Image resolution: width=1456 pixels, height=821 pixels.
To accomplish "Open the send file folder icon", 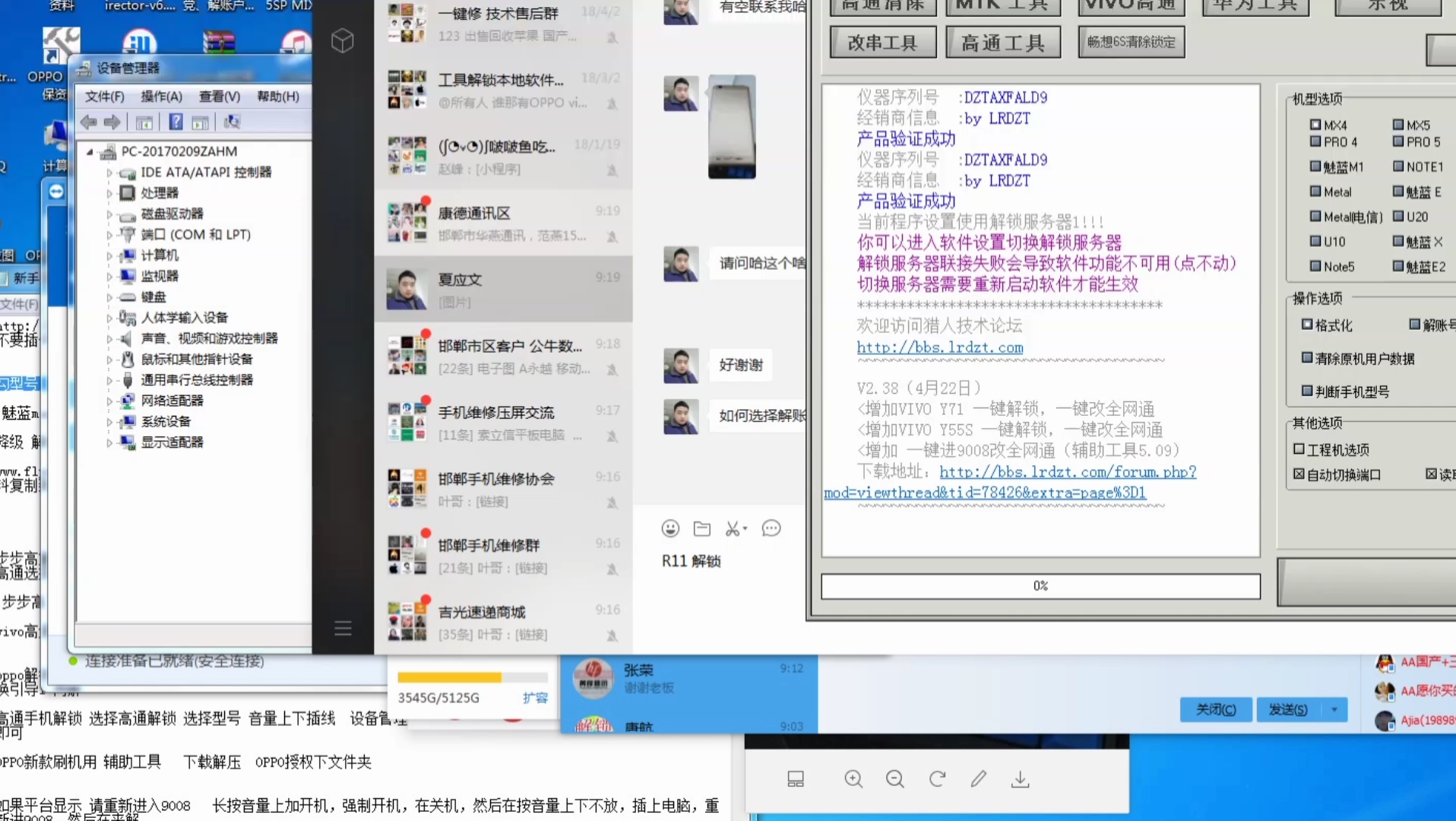I will (x=702, y=528).
